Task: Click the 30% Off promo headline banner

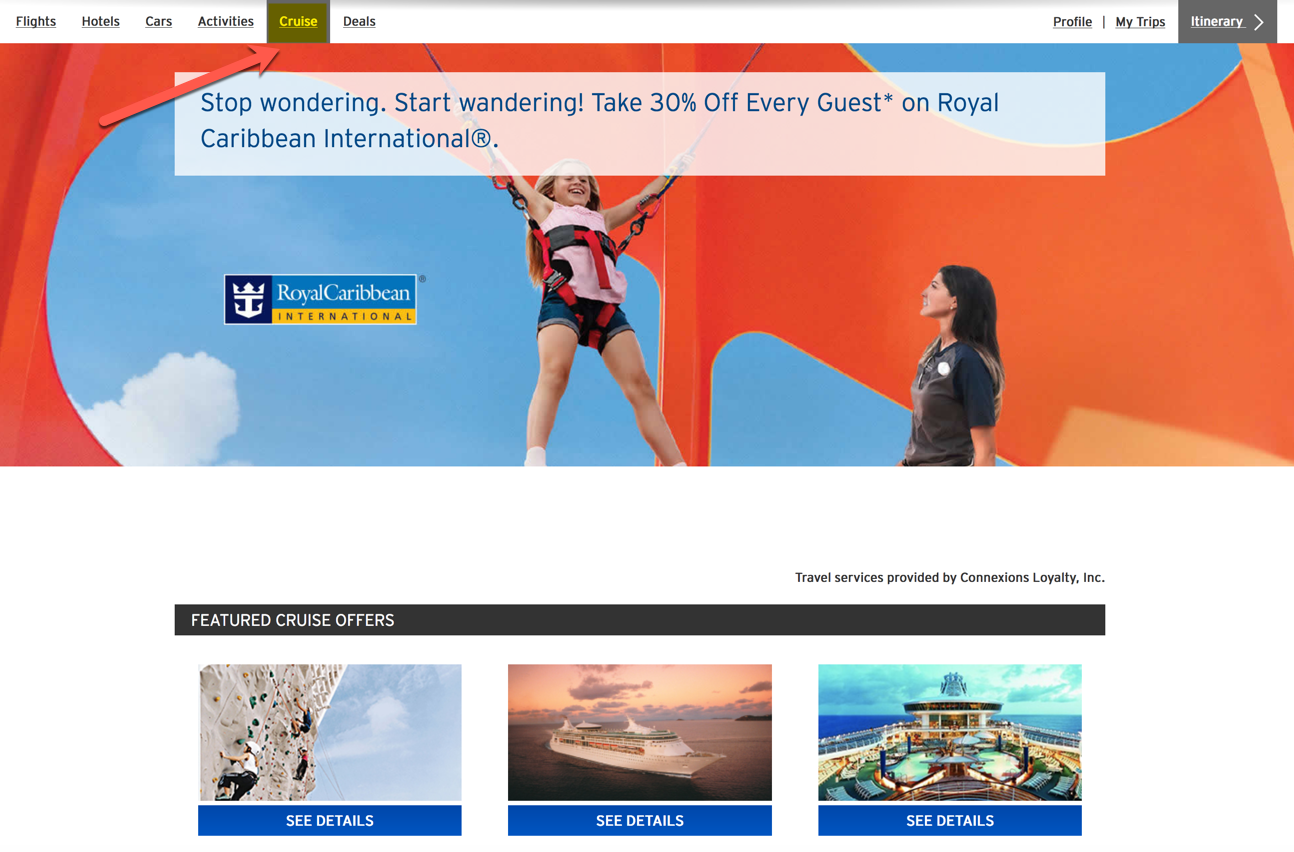Action: (640, 124)
